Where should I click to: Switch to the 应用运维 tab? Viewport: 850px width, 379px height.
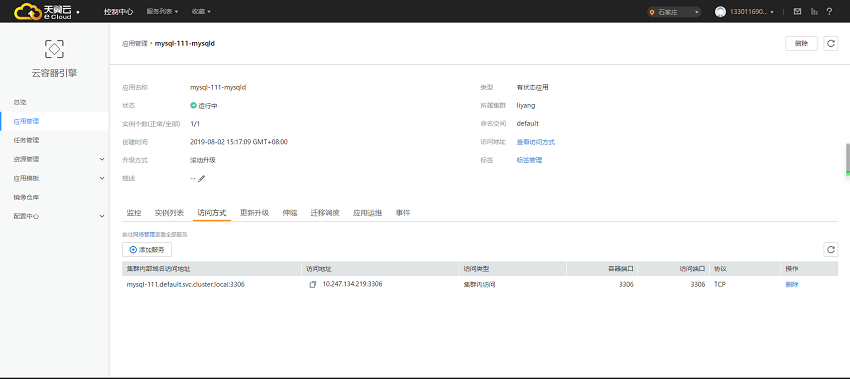tap(368, 213)
